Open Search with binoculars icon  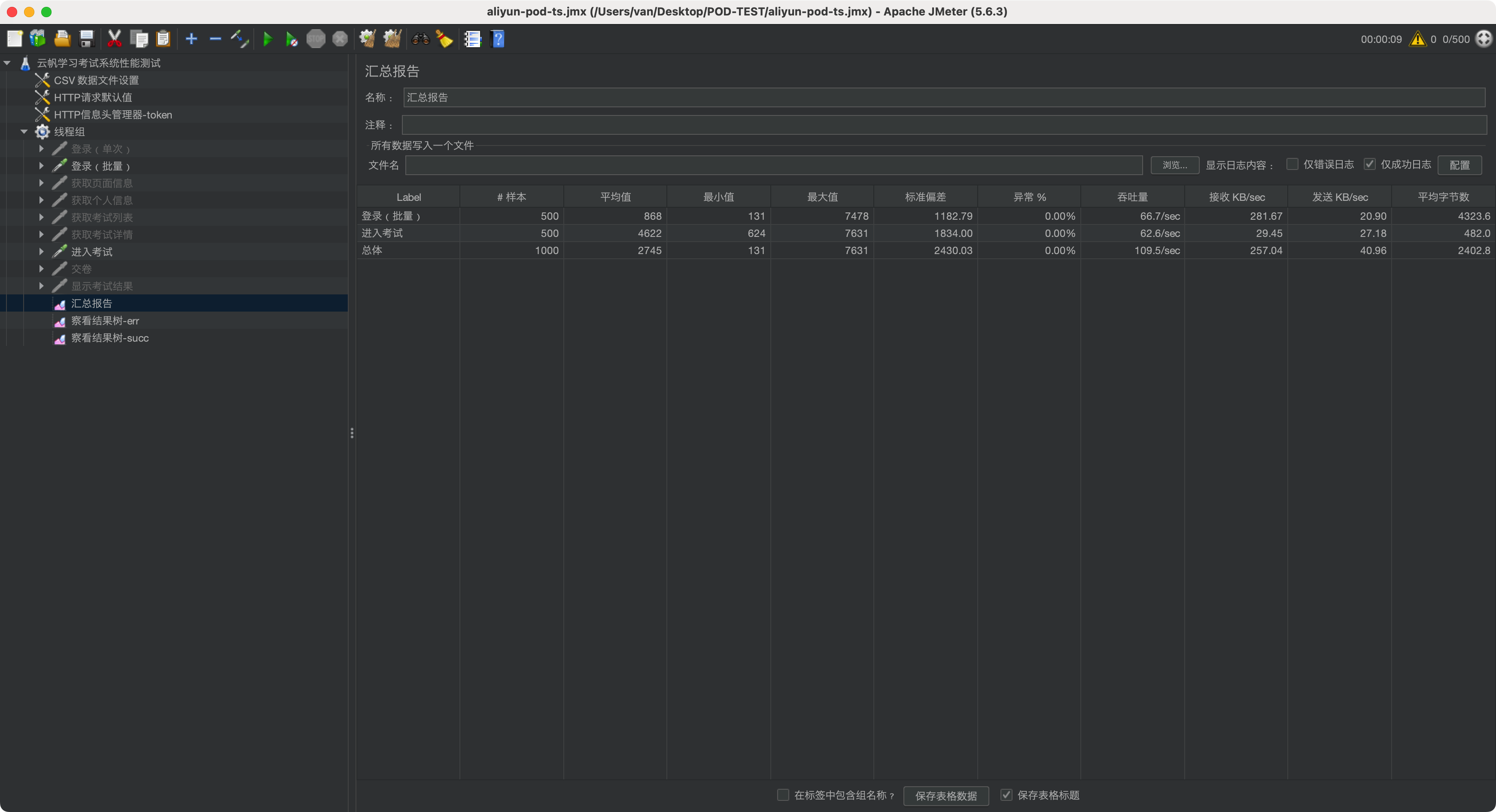pos(420,39)
